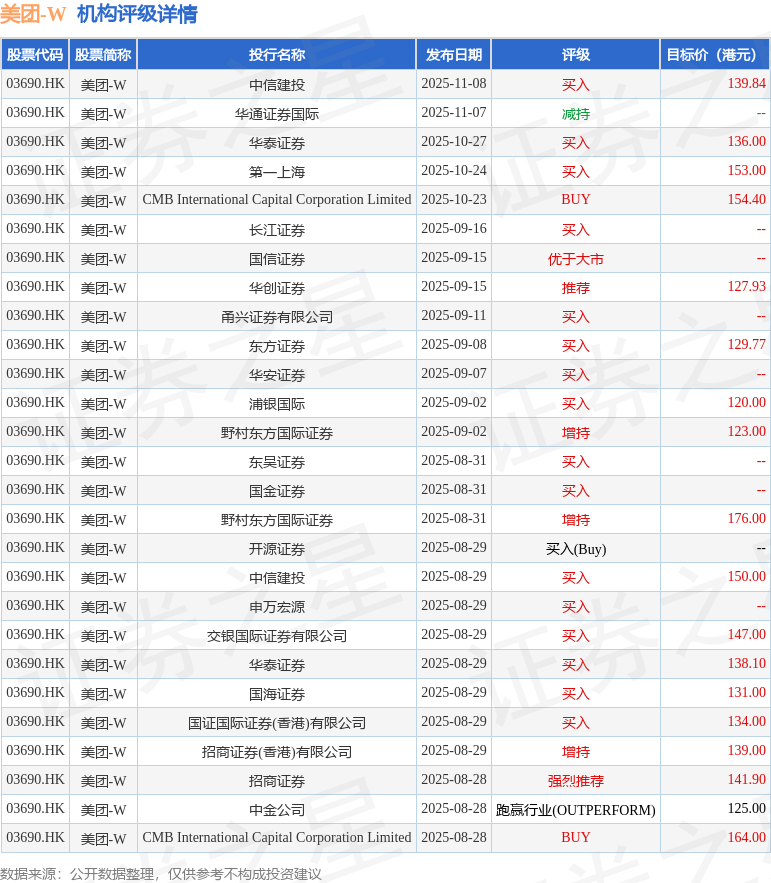Click the 数据来源 footer note
The height and width of the screenshot is (883, 771).
coord(161,874)
